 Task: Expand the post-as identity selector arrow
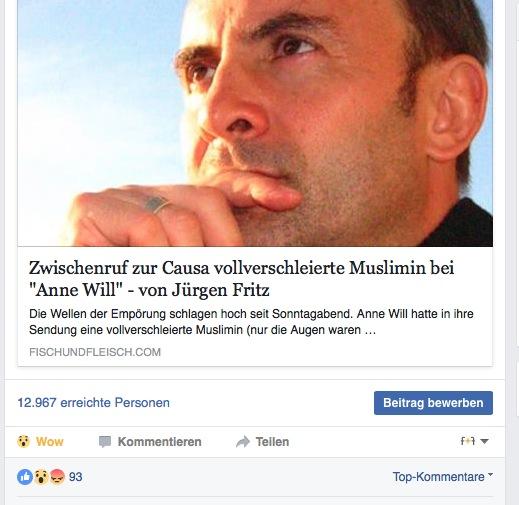484,441
